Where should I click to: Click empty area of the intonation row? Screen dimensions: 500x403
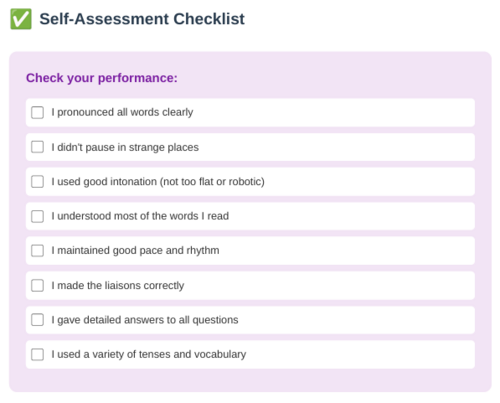click(x=367, y=182)
